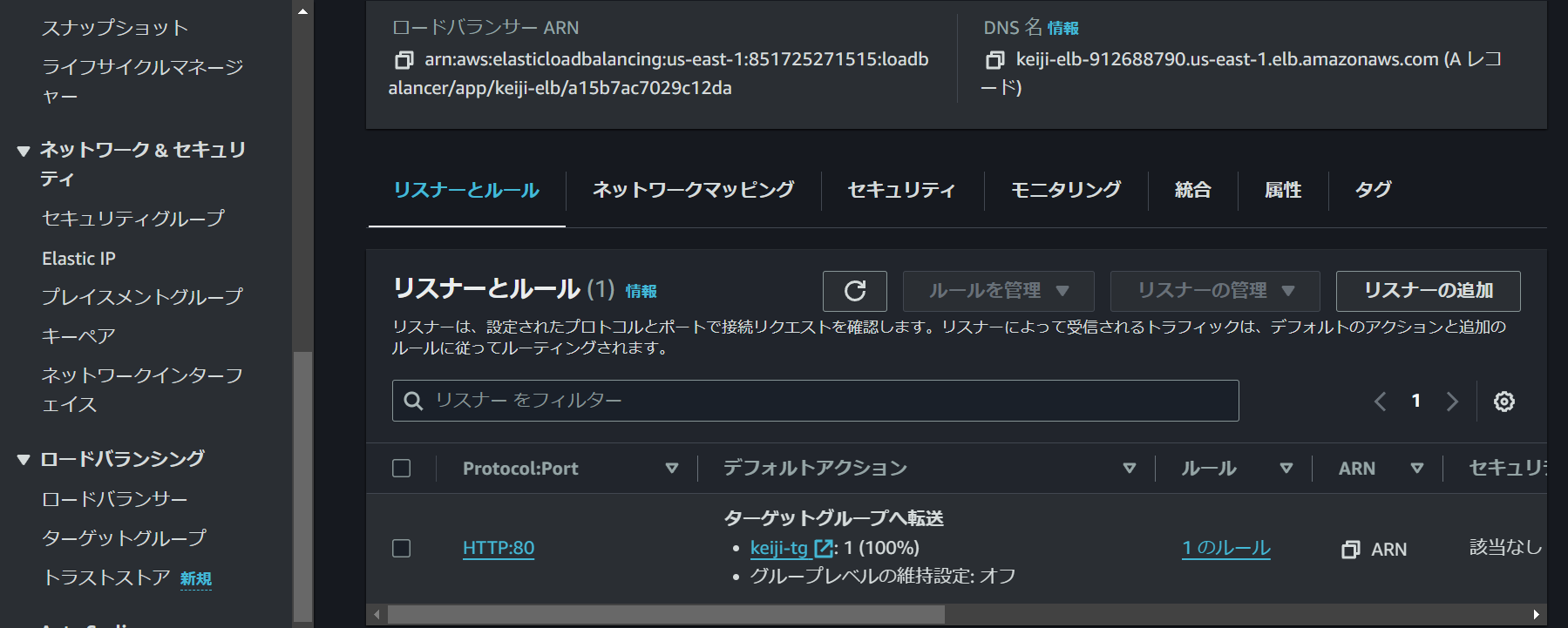Click the search magnifier icon
This screenshot has width=1568, height=628.
(x=413, y=401)
